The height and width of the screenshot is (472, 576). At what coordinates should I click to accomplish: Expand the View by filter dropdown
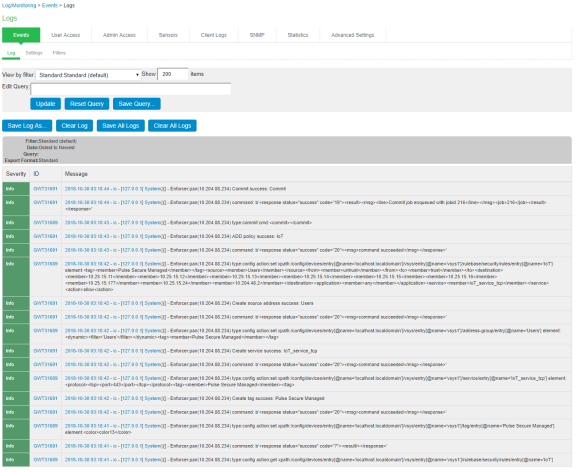click(x=88, y=75)
